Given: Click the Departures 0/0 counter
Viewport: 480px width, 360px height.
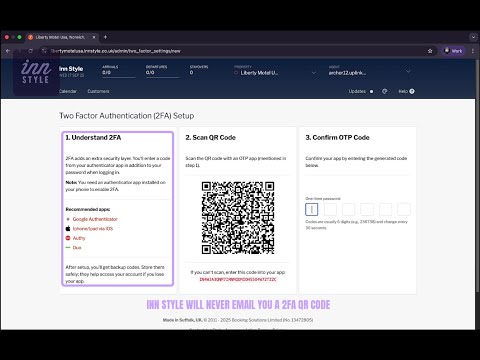Looking at the screenshot, I should tap(162, 72).
